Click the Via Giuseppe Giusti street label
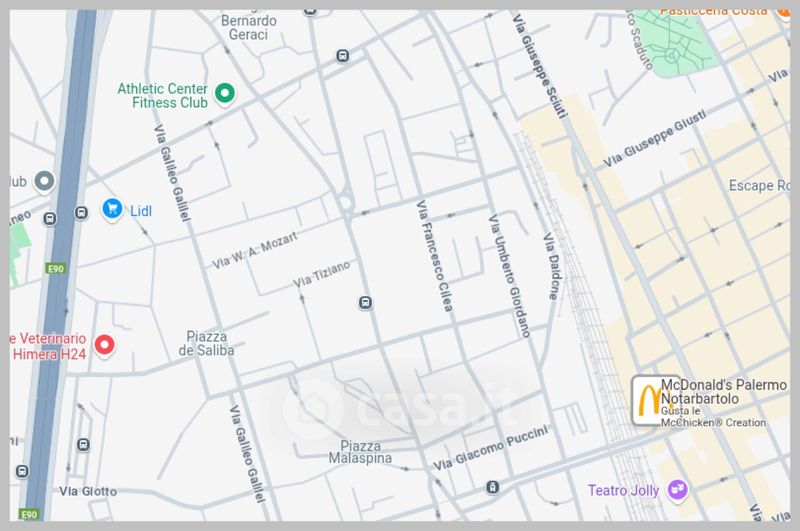The image size is (800, 531). pyautogui.click(x=655, y=138)
